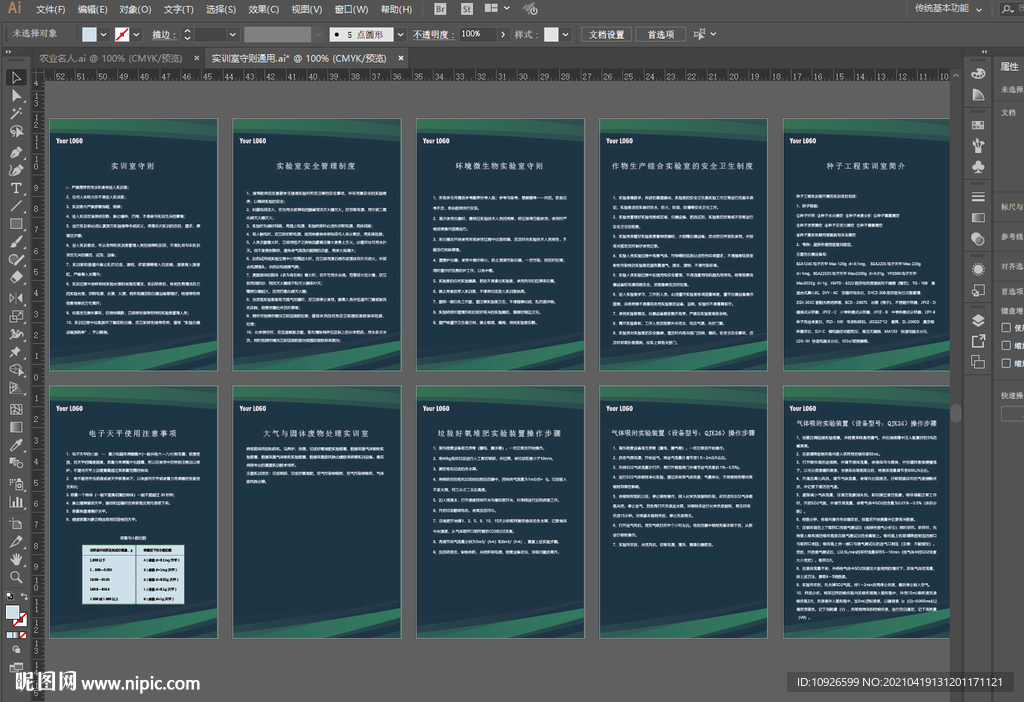Select the Selection tool arrow
The width and height of the screenshot is (1024, 702).
16,78
